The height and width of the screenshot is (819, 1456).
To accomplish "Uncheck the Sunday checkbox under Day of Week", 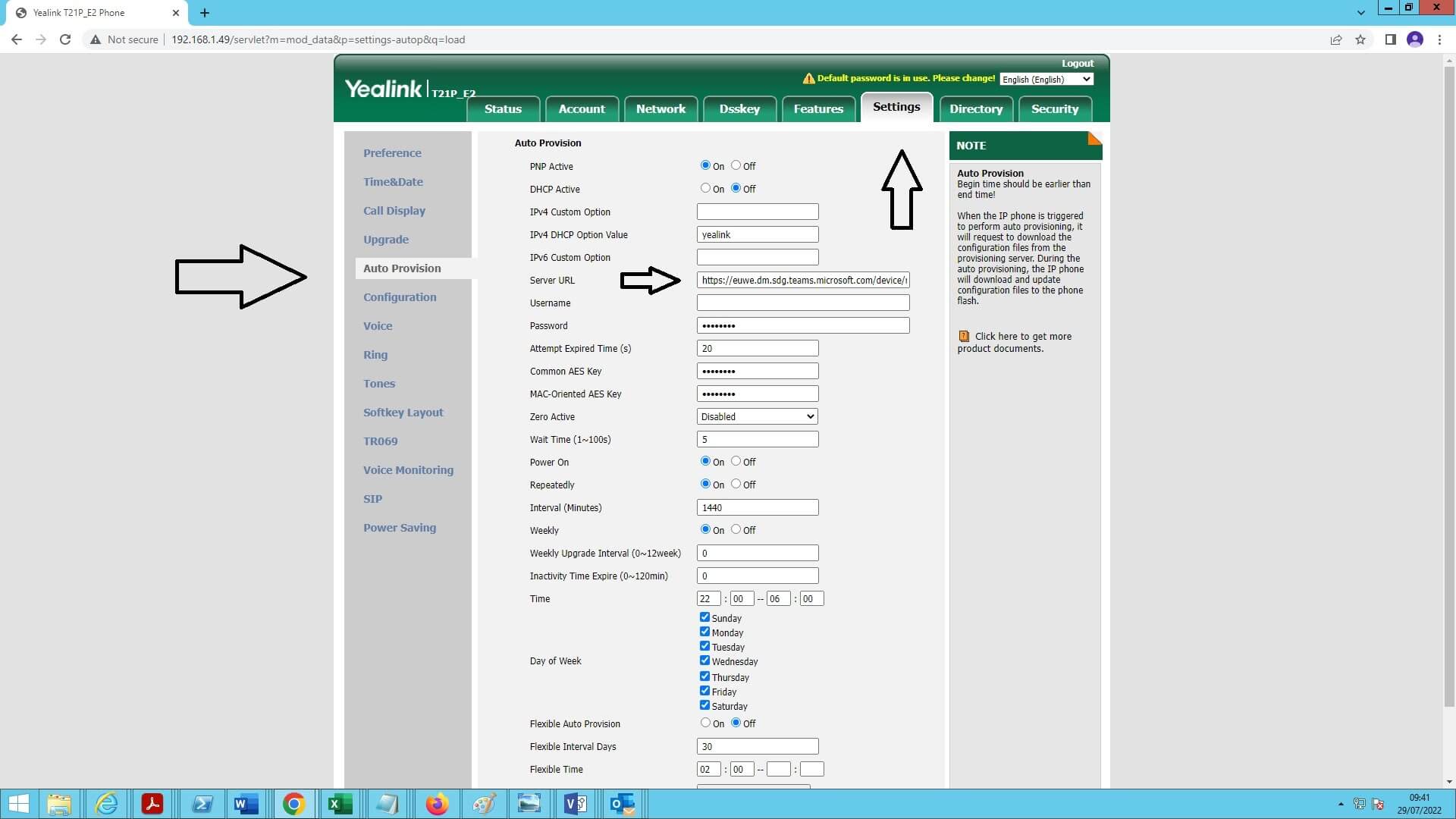I will coord(704,617).
